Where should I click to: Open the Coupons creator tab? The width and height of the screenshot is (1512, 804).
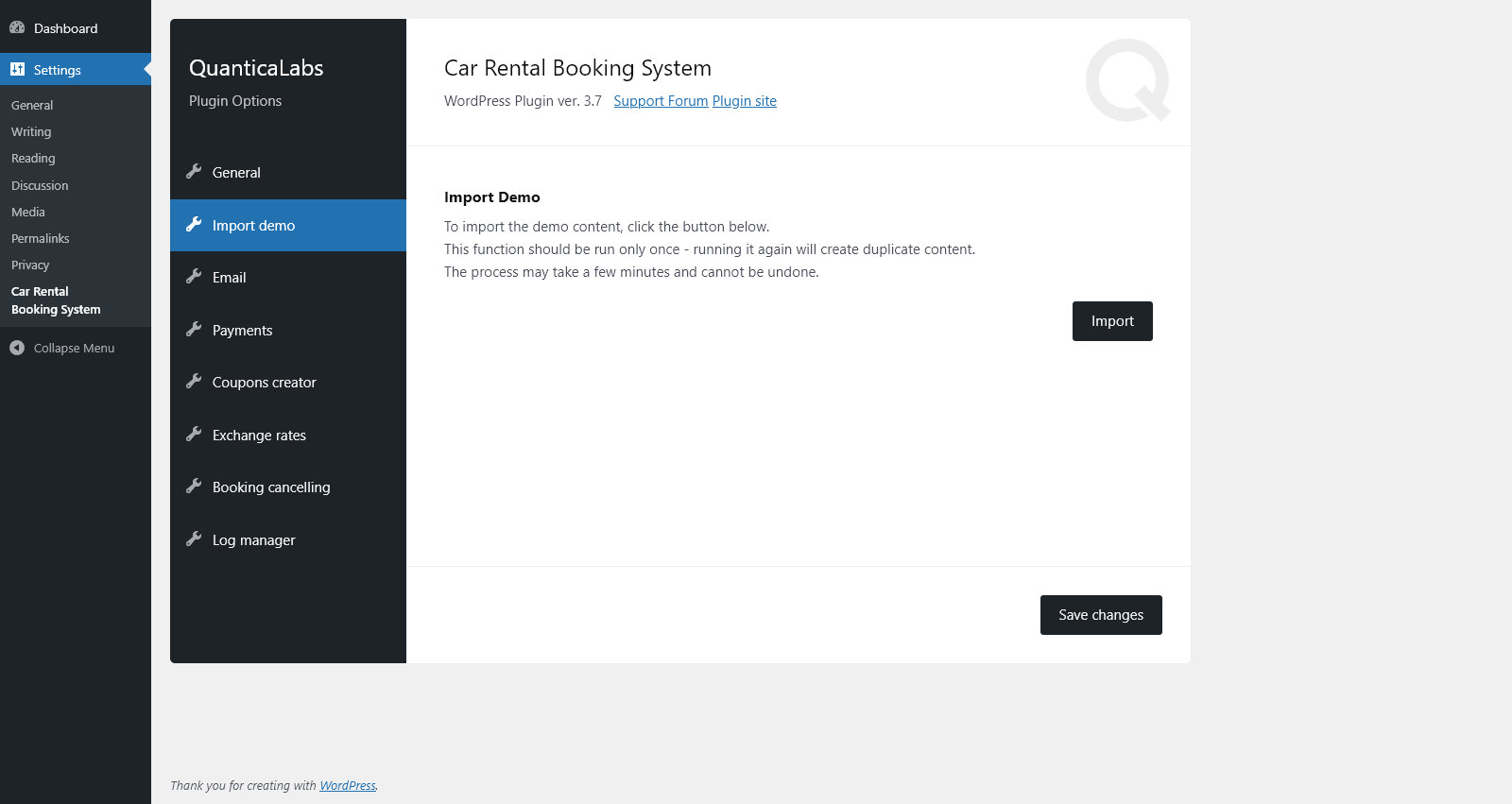click(x=288, y=383)
